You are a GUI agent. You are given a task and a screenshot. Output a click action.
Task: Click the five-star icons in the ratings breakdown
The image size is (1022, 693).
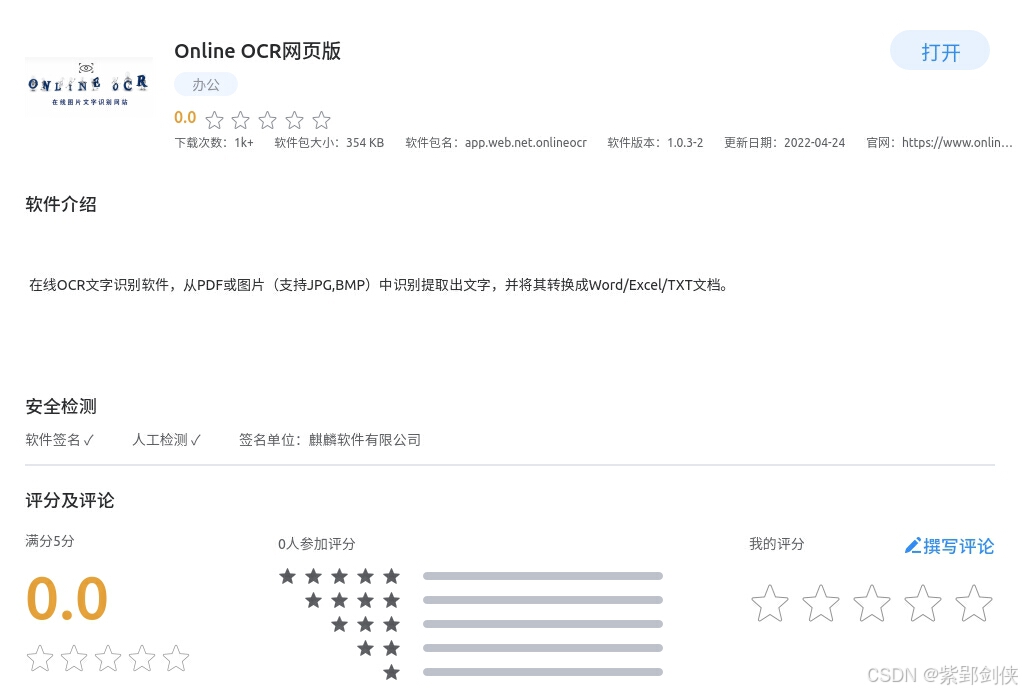coord(339,576)
